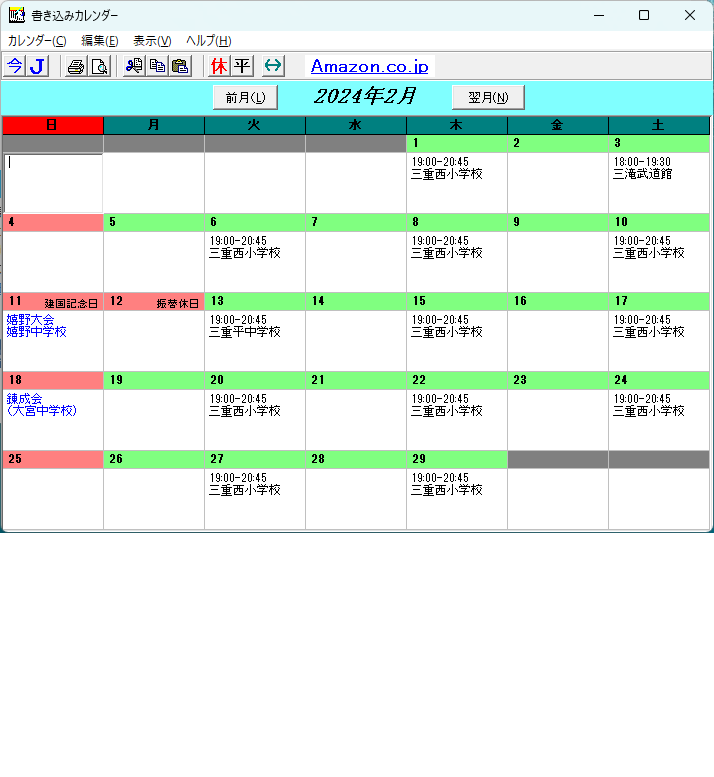Click the printer icon to print
This screenshot has width=714, height=777.
click(x=75, y=66)
